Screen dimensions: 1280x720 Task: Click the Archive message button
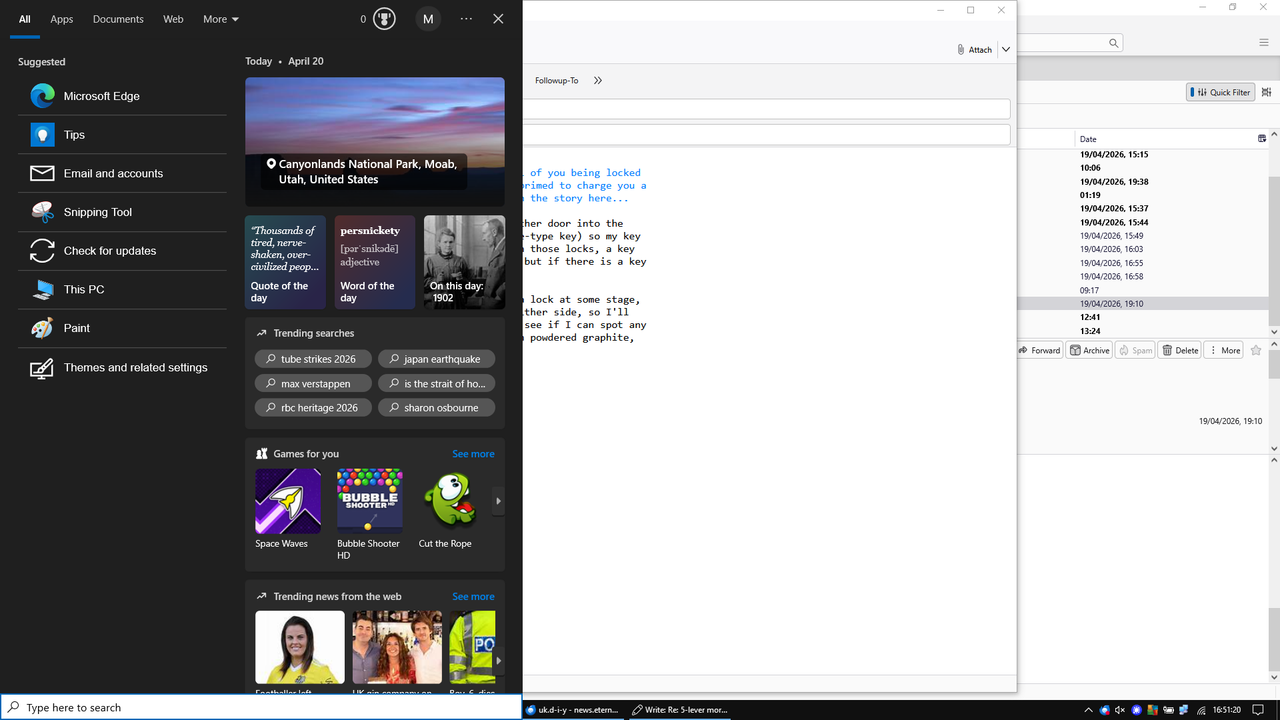(1089, 350)
